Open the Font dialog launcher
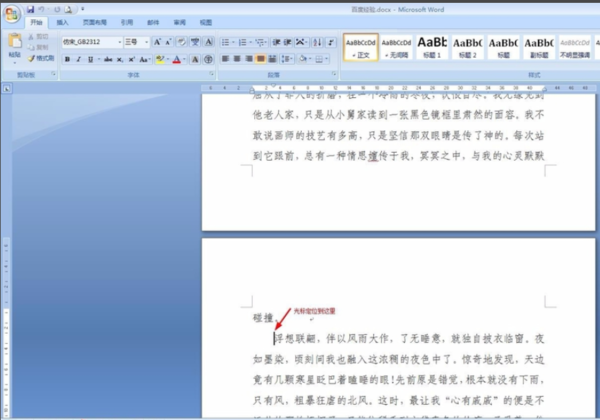Screen dimensions: 600x420 211,73
